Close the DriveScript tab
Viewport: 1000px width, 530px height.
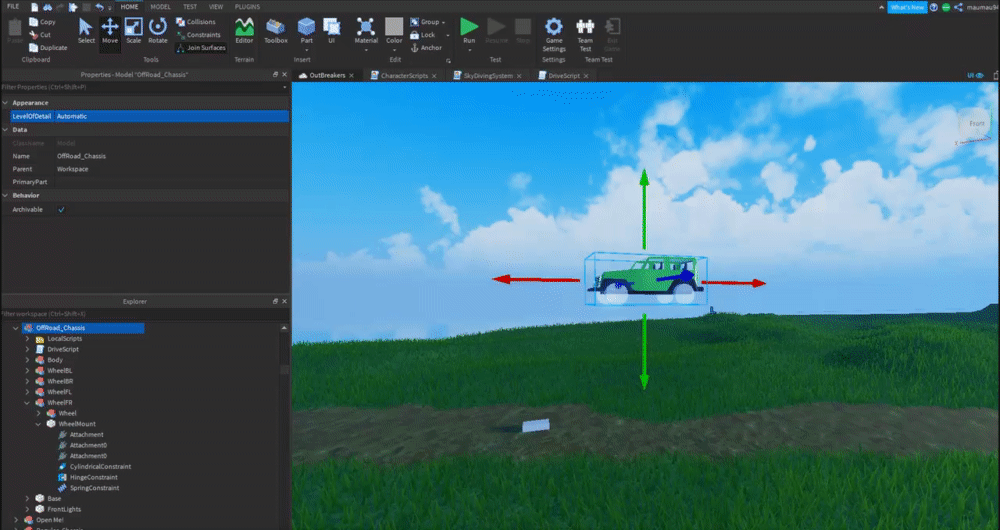click(x=585, y=75)
